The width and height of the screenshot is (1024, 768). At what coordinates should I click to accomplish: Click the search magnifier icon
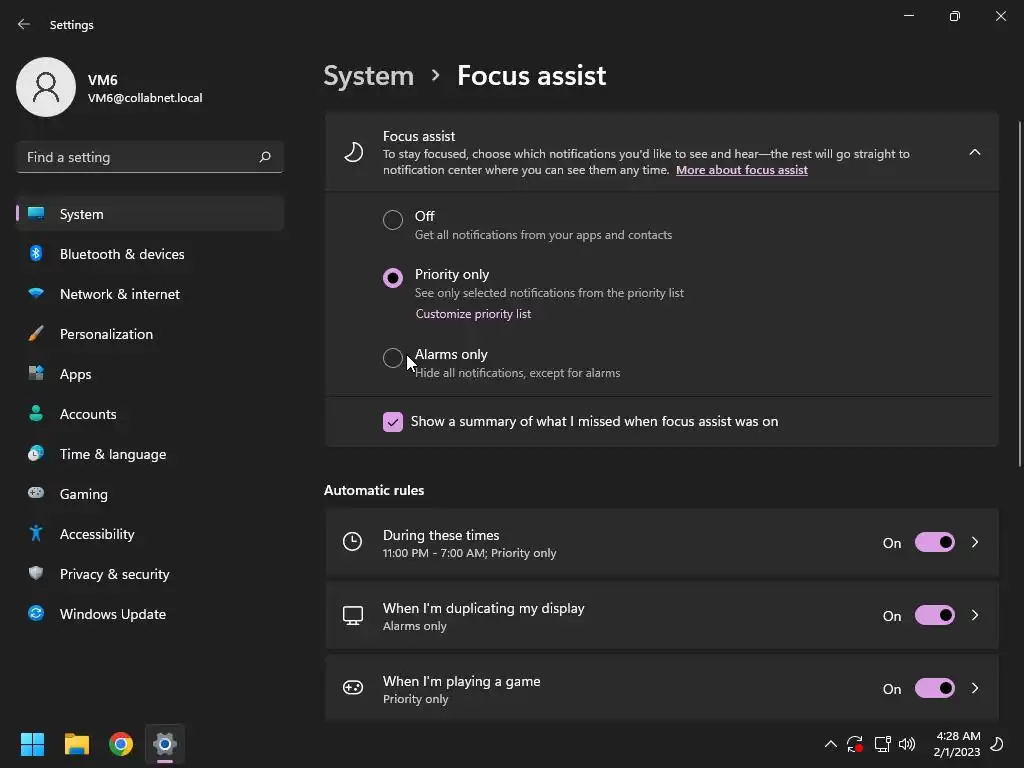265,157
